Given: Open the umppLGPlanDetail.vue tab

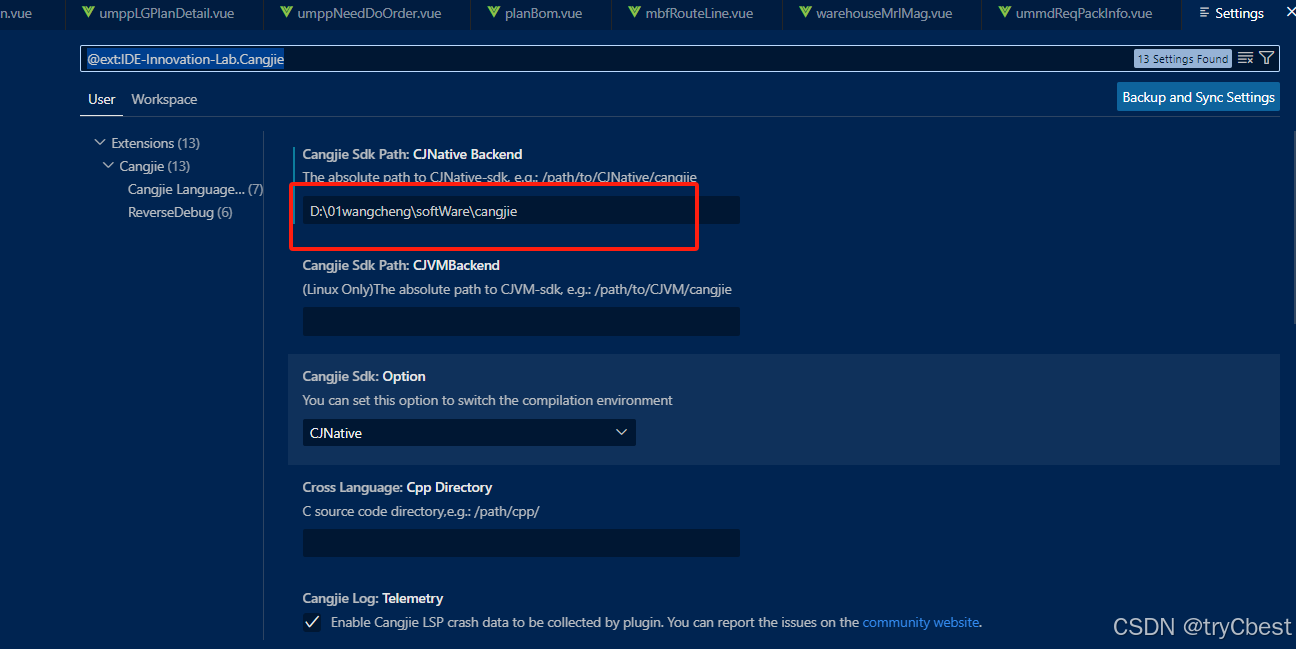Looking at the screenshot, I should (x=157, y=13).
